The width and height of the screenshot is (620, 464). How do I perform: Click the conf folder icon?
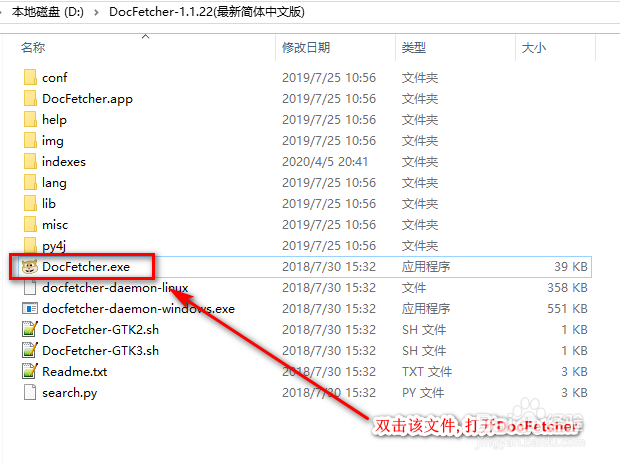click(x=30, y=77)
